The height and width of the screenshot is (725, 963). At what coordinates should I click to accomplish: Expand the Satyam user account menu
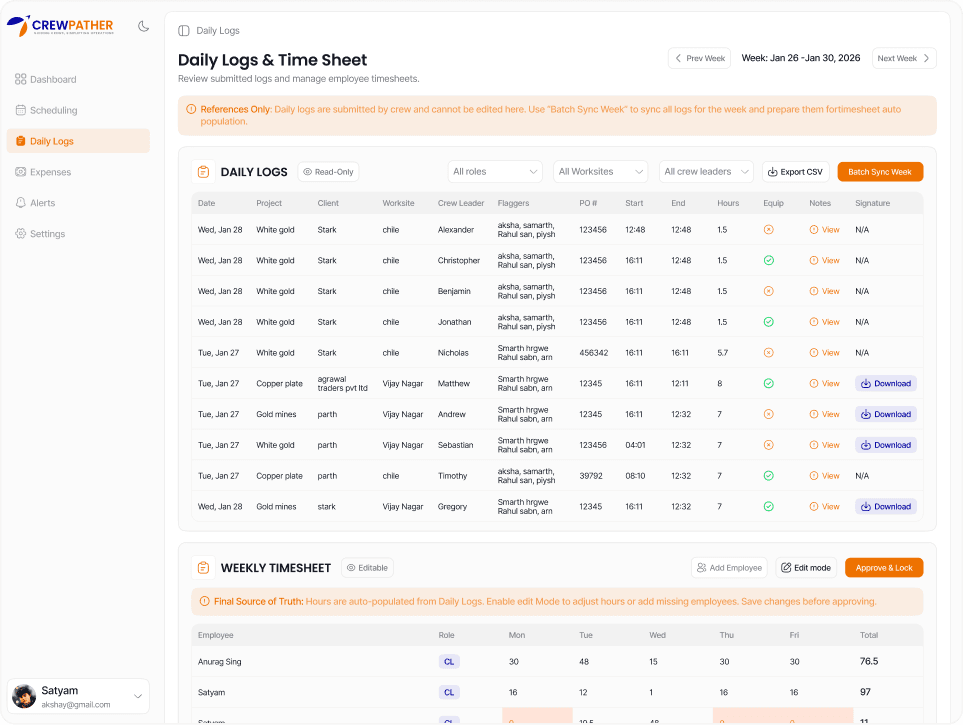pos(138,696)
